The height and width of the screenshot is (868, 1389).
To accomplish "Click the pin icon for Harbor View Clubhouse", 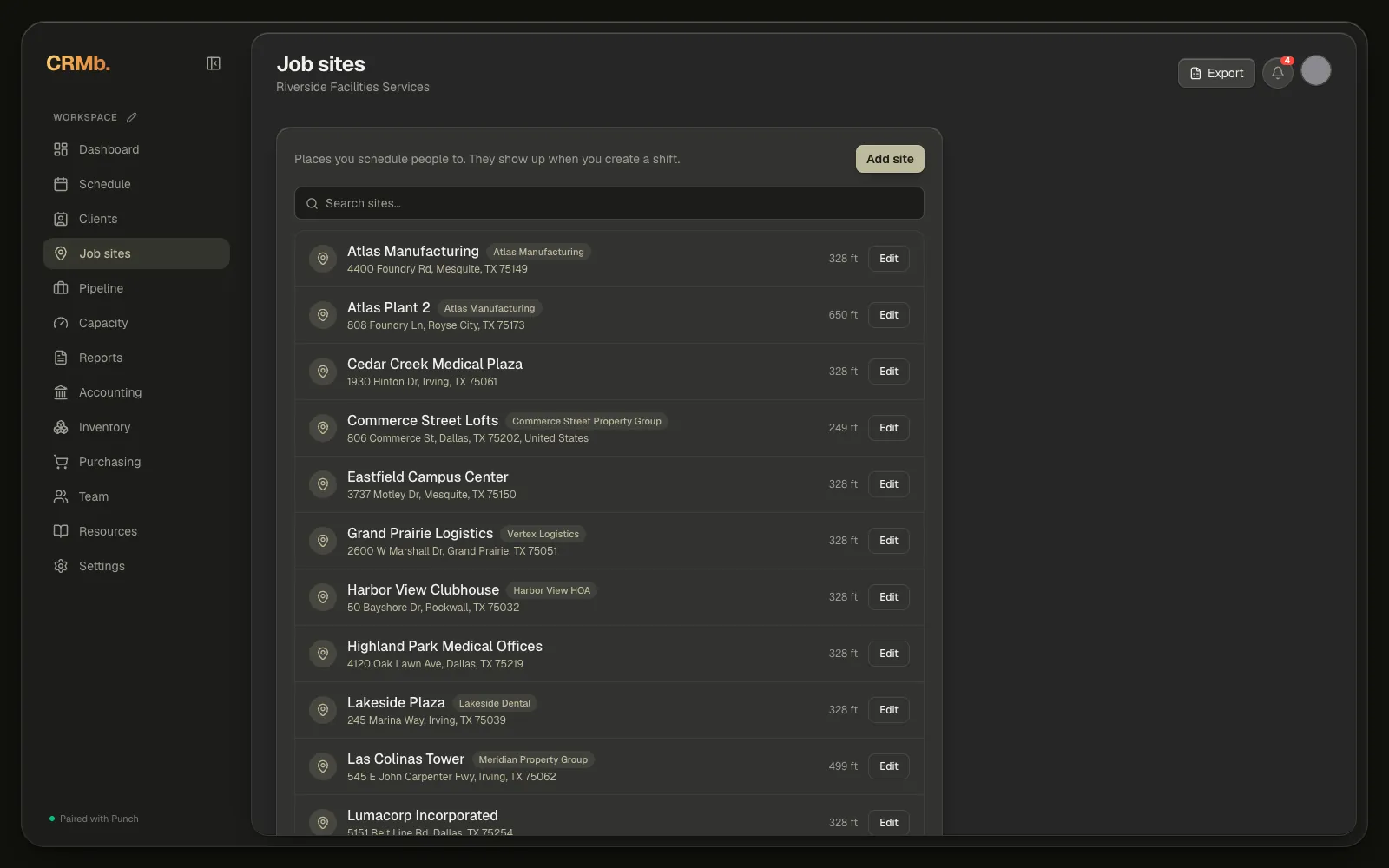I will 323,597.
